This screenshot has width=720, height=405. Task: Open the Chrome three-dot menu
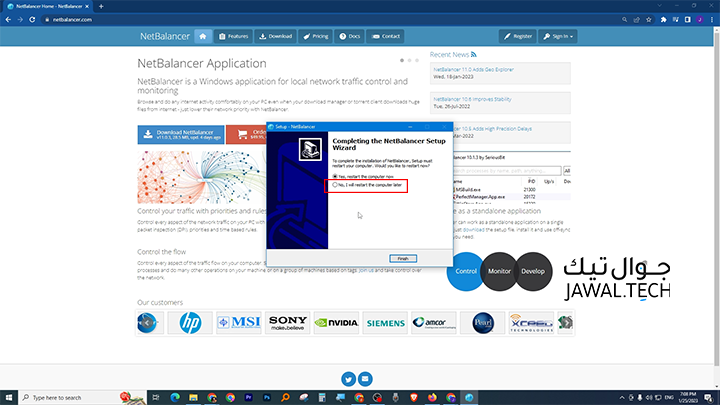click(712, 20)
